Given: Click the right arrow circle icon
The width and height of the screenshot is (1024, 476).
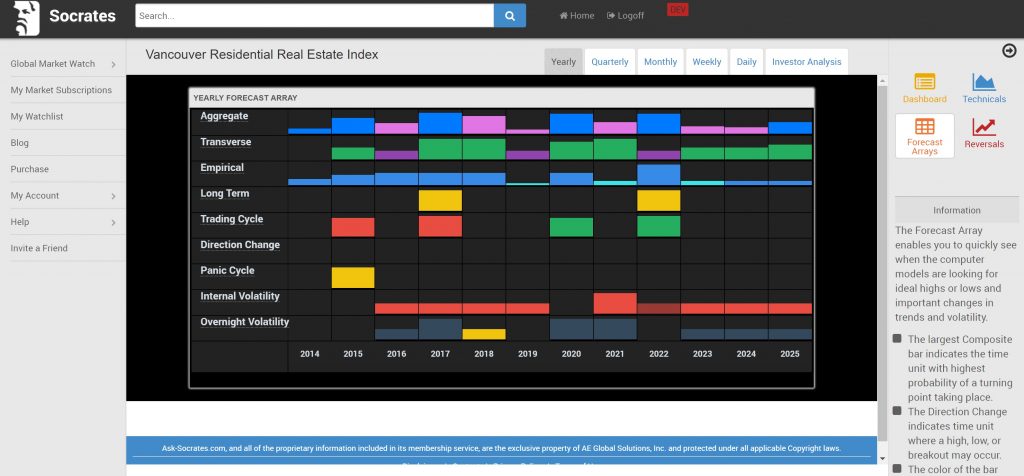Looking at the screenshot, I should click(1008, 51).
